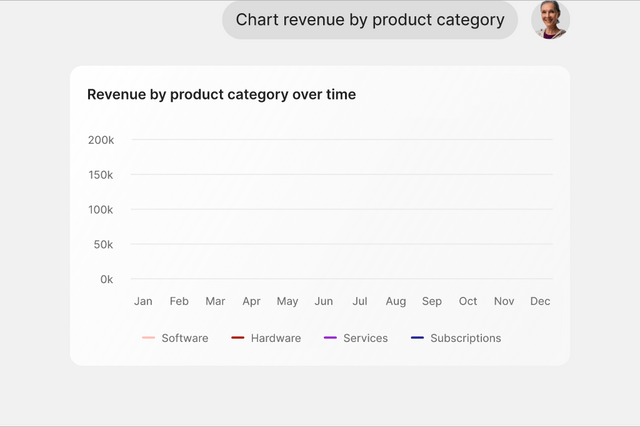
Task: Click the 0k y-axis label
Action: point(107,280)
